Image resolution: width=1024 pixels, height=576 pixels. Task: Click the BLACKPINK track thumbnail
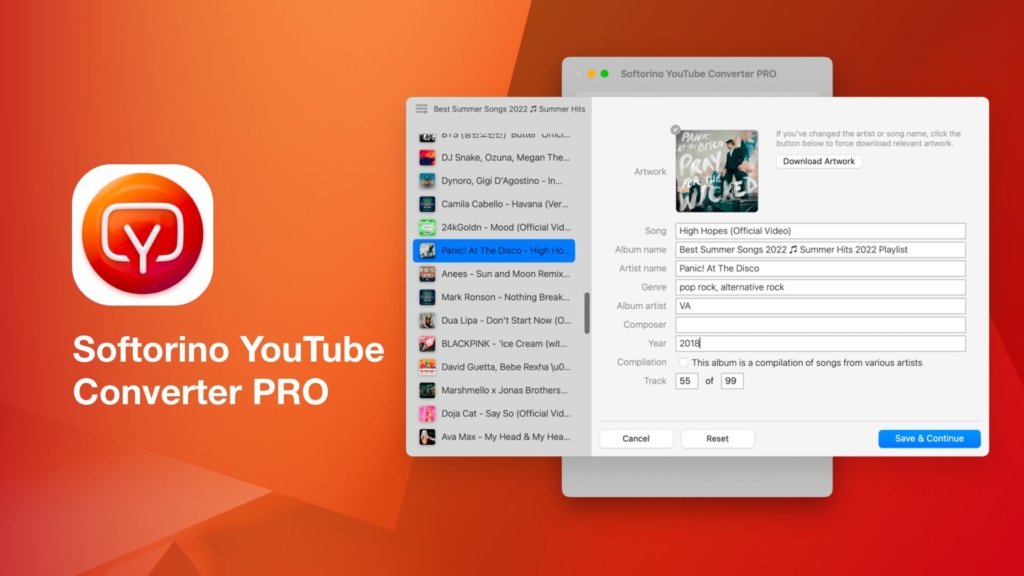click(427, 344)
